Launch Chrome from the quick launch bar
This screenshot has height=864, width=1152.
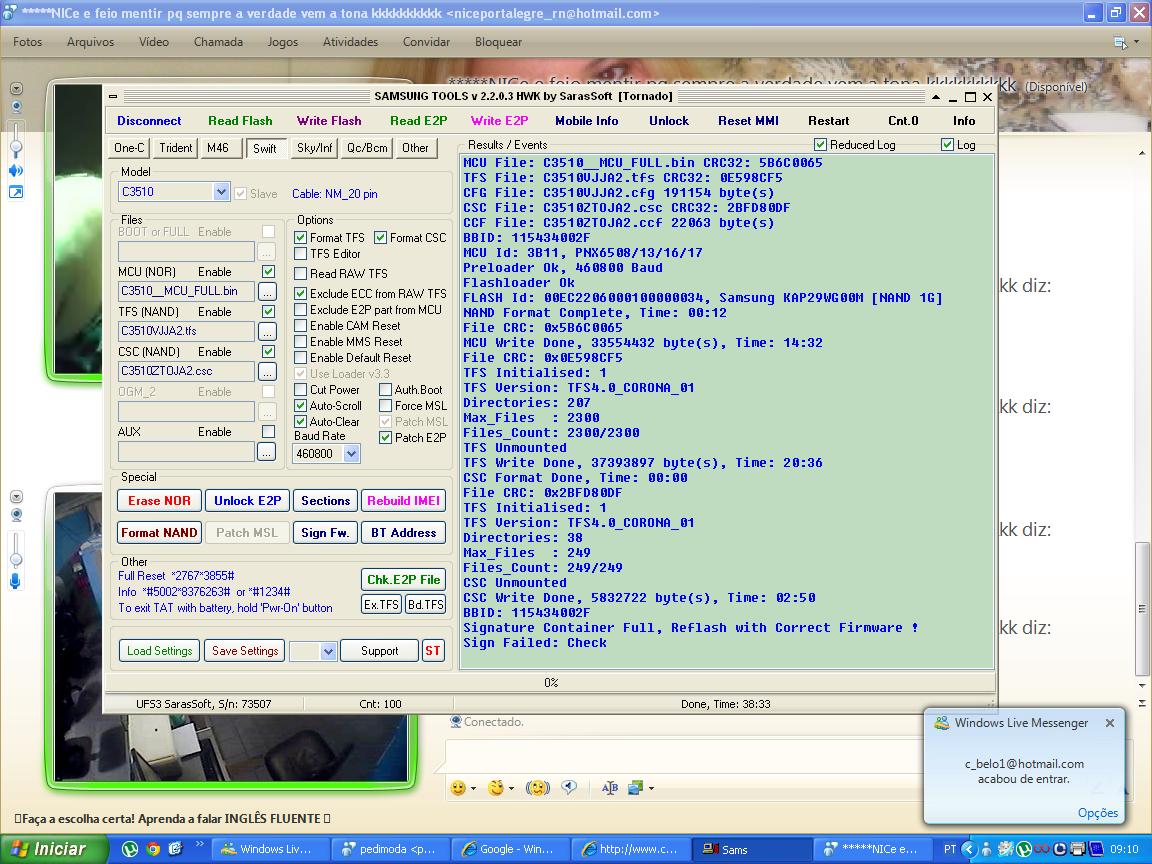click(x=153, y=849)
